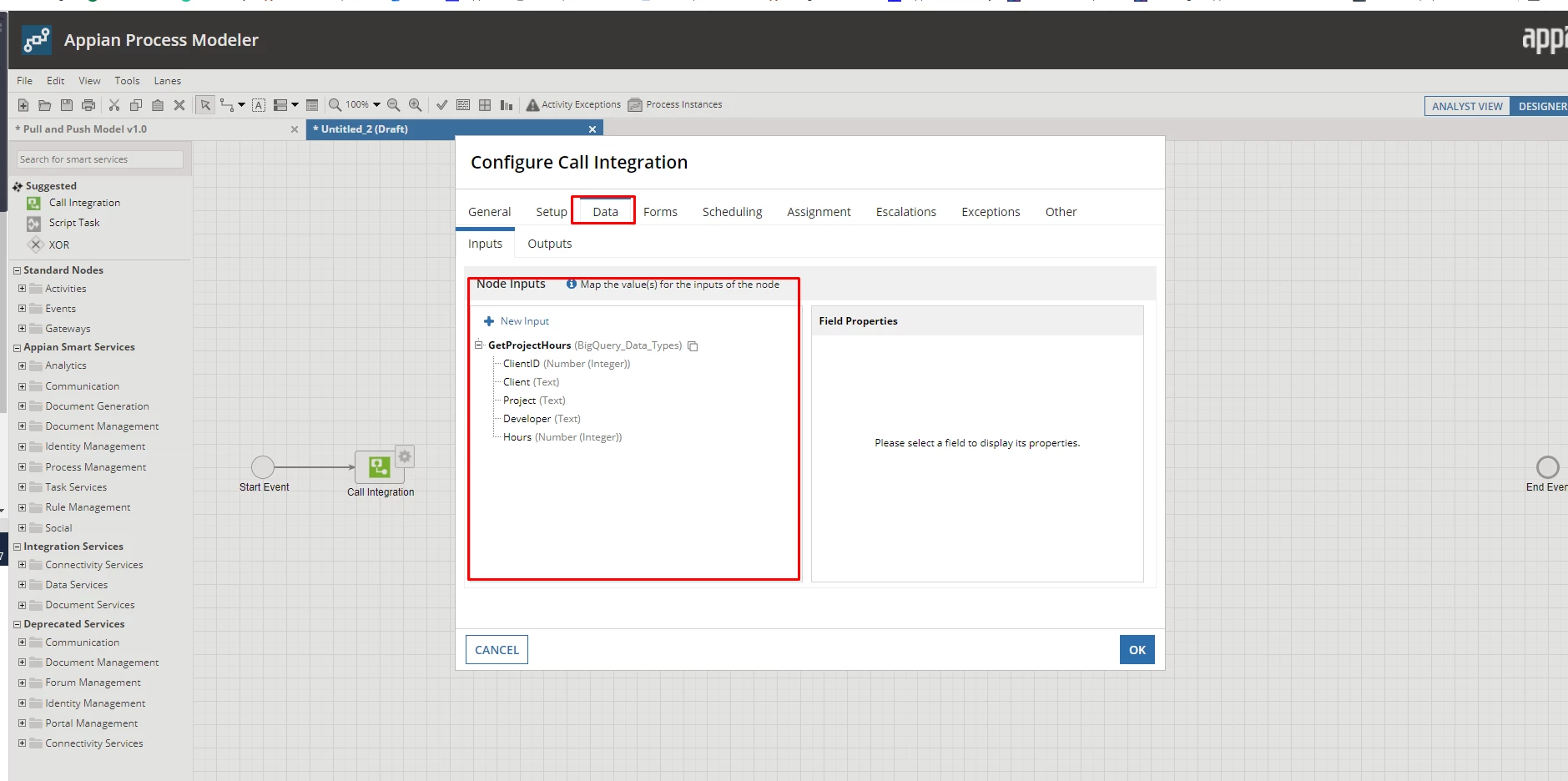Click the properties list toolbar icon
The width and height of the screenshot is (1568, 781).
(x=312, y=105)
